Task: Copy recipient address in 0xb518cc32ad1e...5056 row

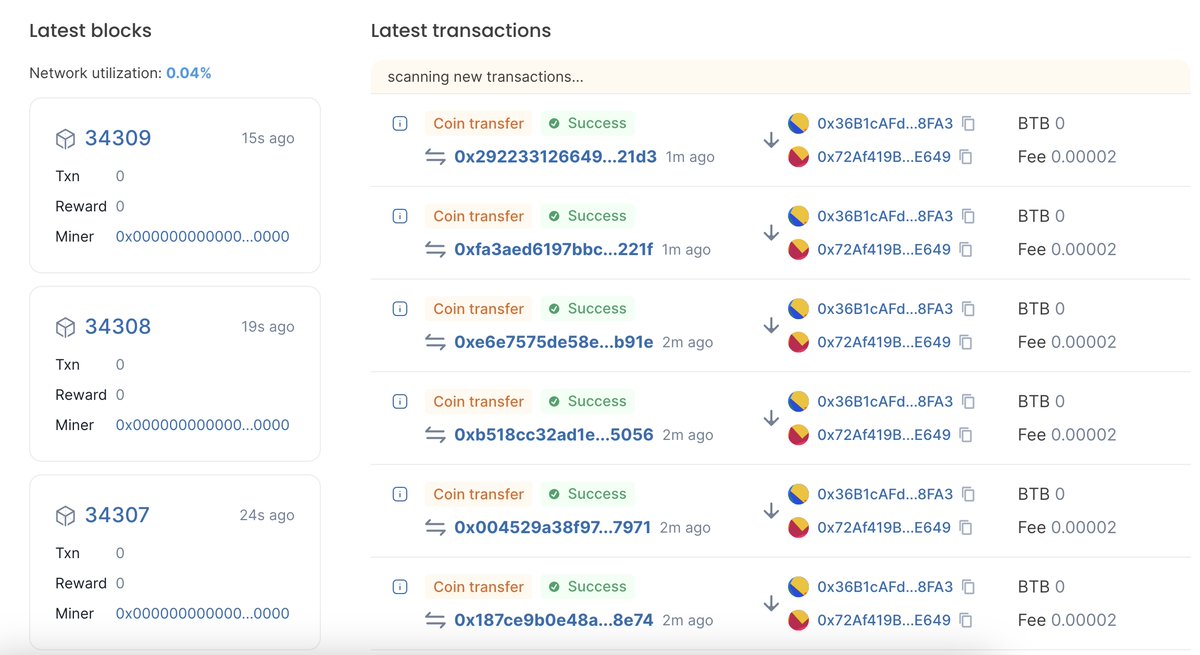Action: 966,435
